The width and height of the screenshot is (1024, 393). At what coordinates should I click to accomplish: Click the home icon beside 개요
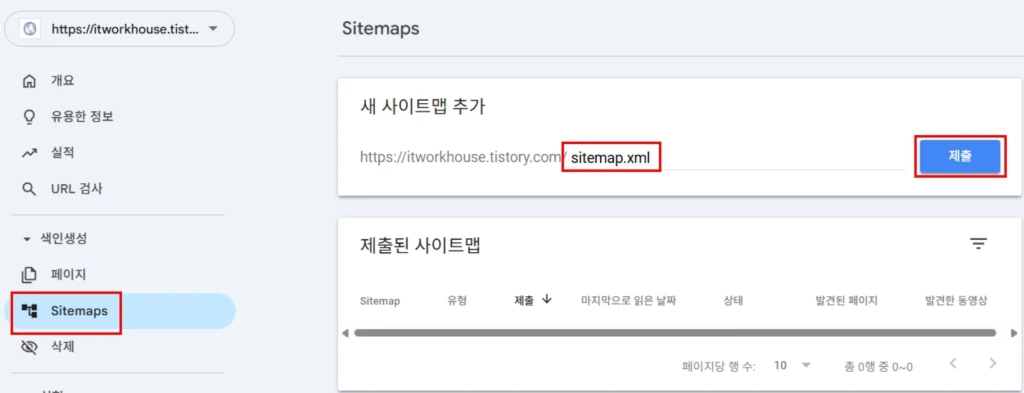click(29, 82)
